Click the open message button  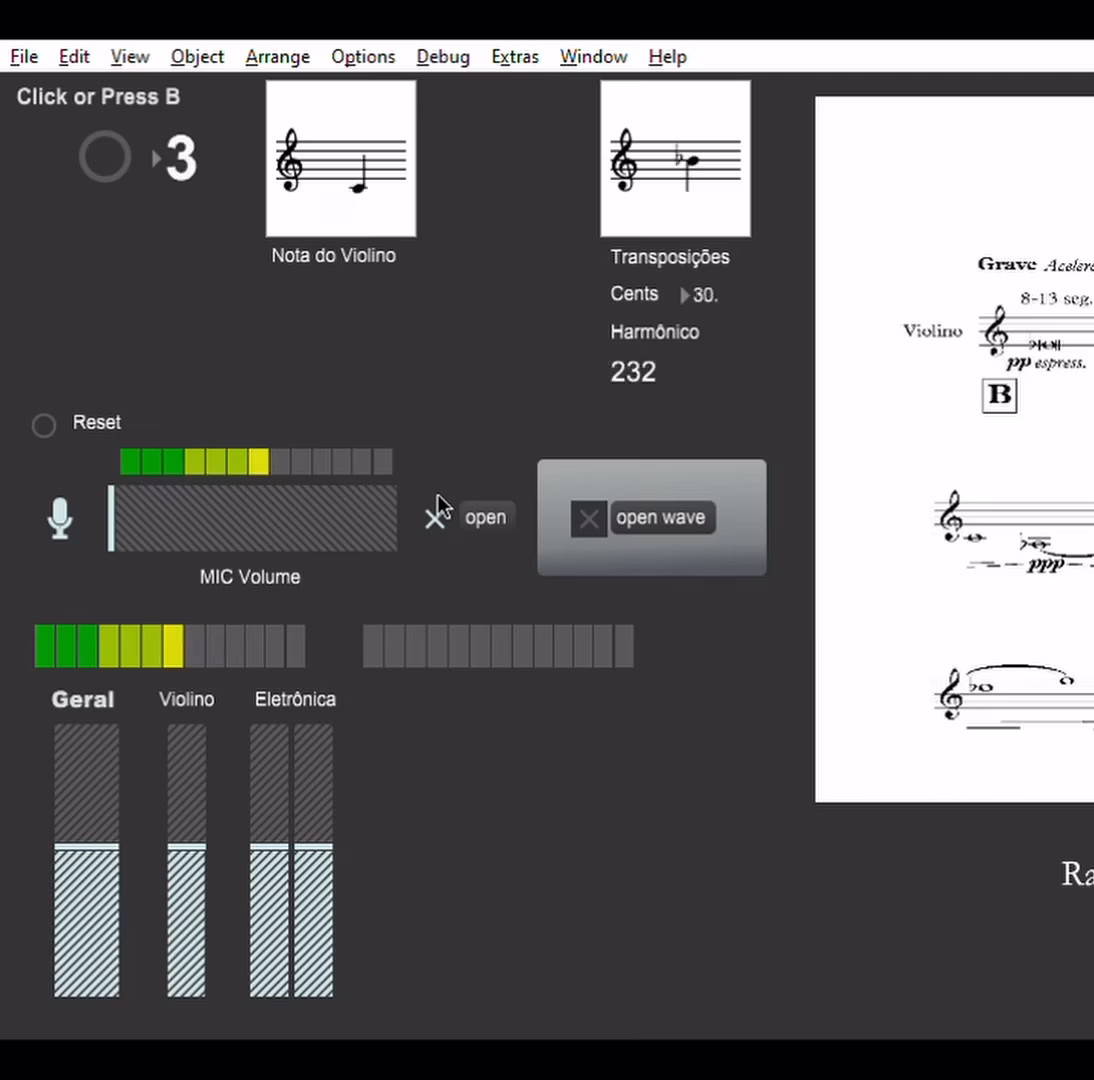point(486,518)
